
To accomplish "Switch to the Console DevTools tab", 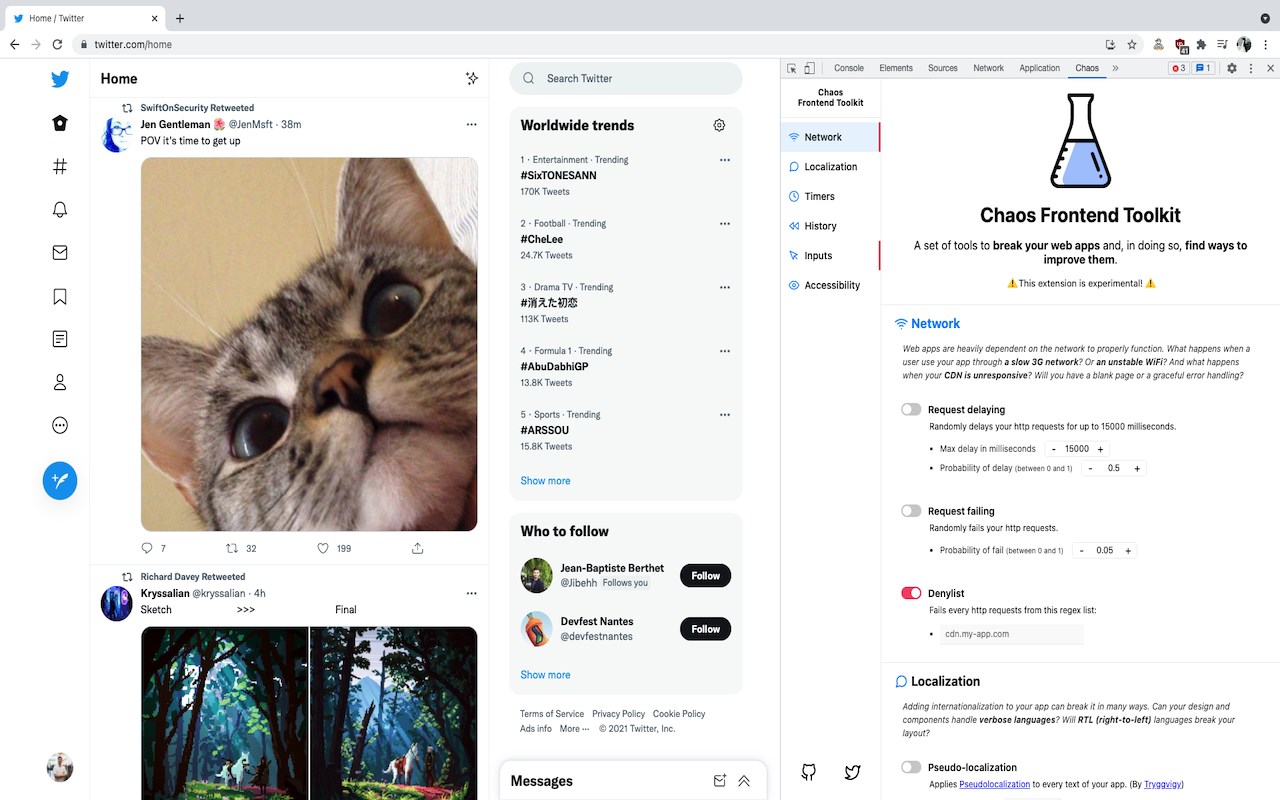I will [x=849, y=68].
